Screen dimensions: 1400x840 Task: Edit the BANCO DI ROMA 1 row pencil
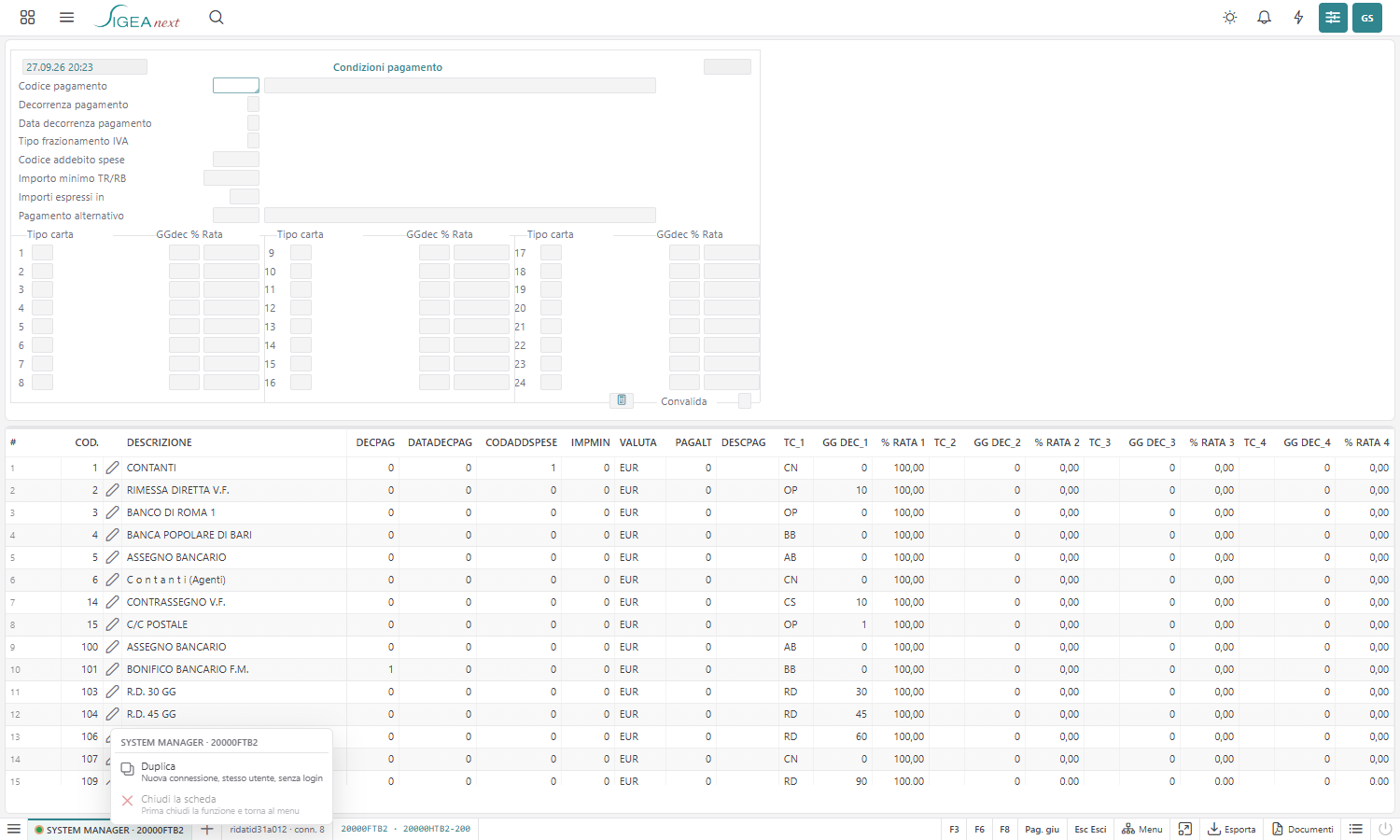112,512
